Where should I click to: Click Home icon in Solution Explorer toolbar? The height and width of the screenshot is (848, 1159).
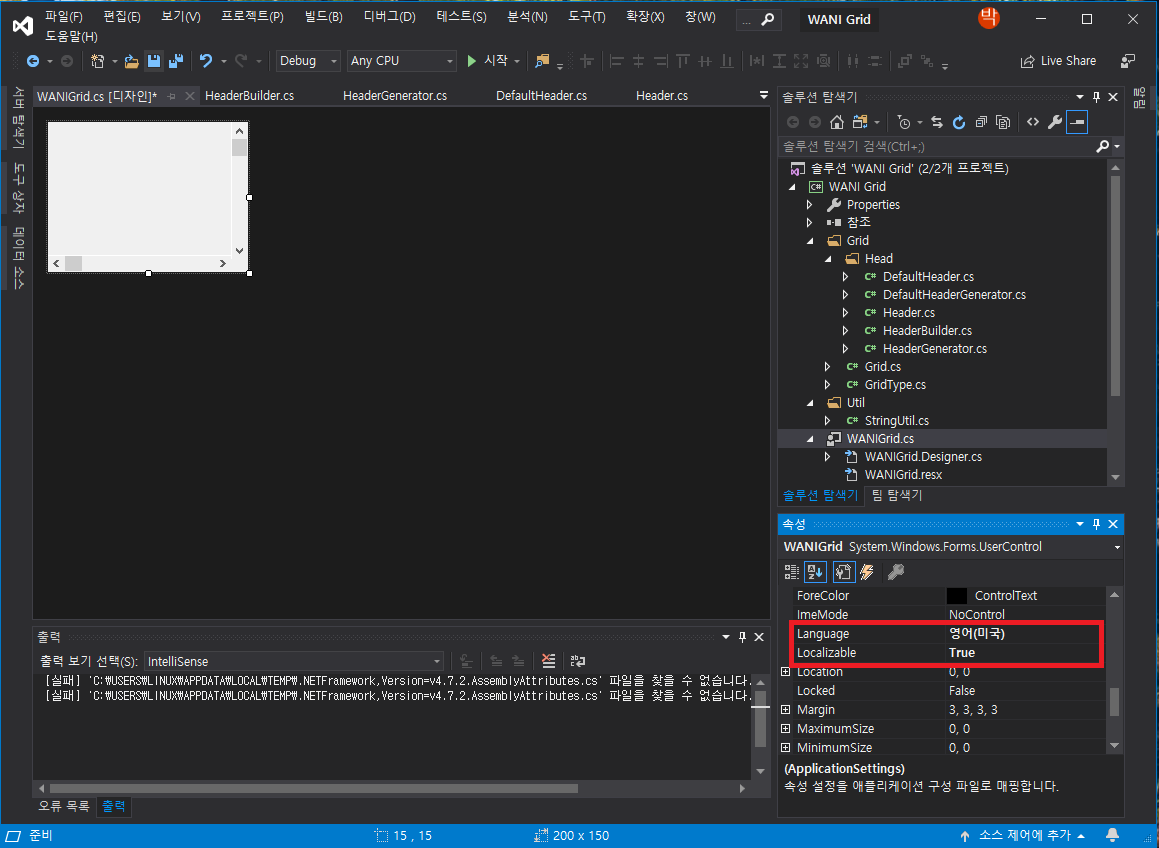click(x=837, y=122)
